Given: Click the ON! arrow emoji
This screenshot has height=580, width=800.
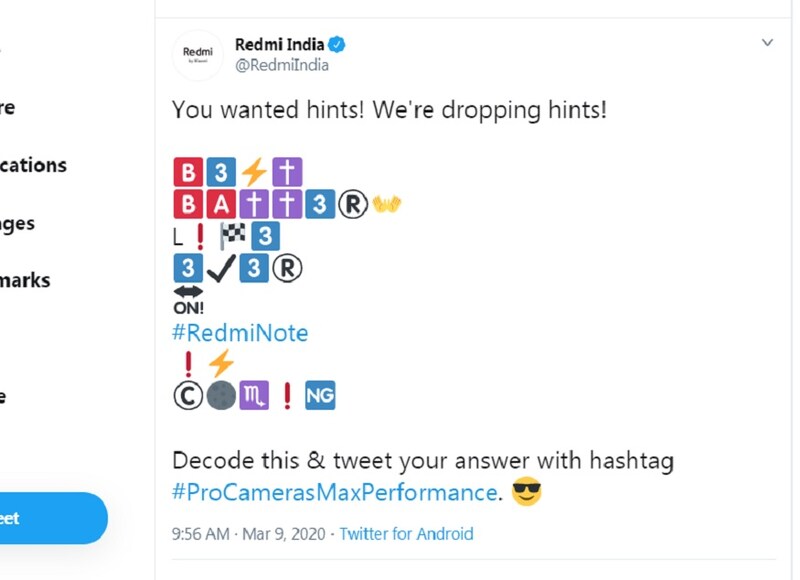Looking at the screenshot, I should tap(188, 300).
